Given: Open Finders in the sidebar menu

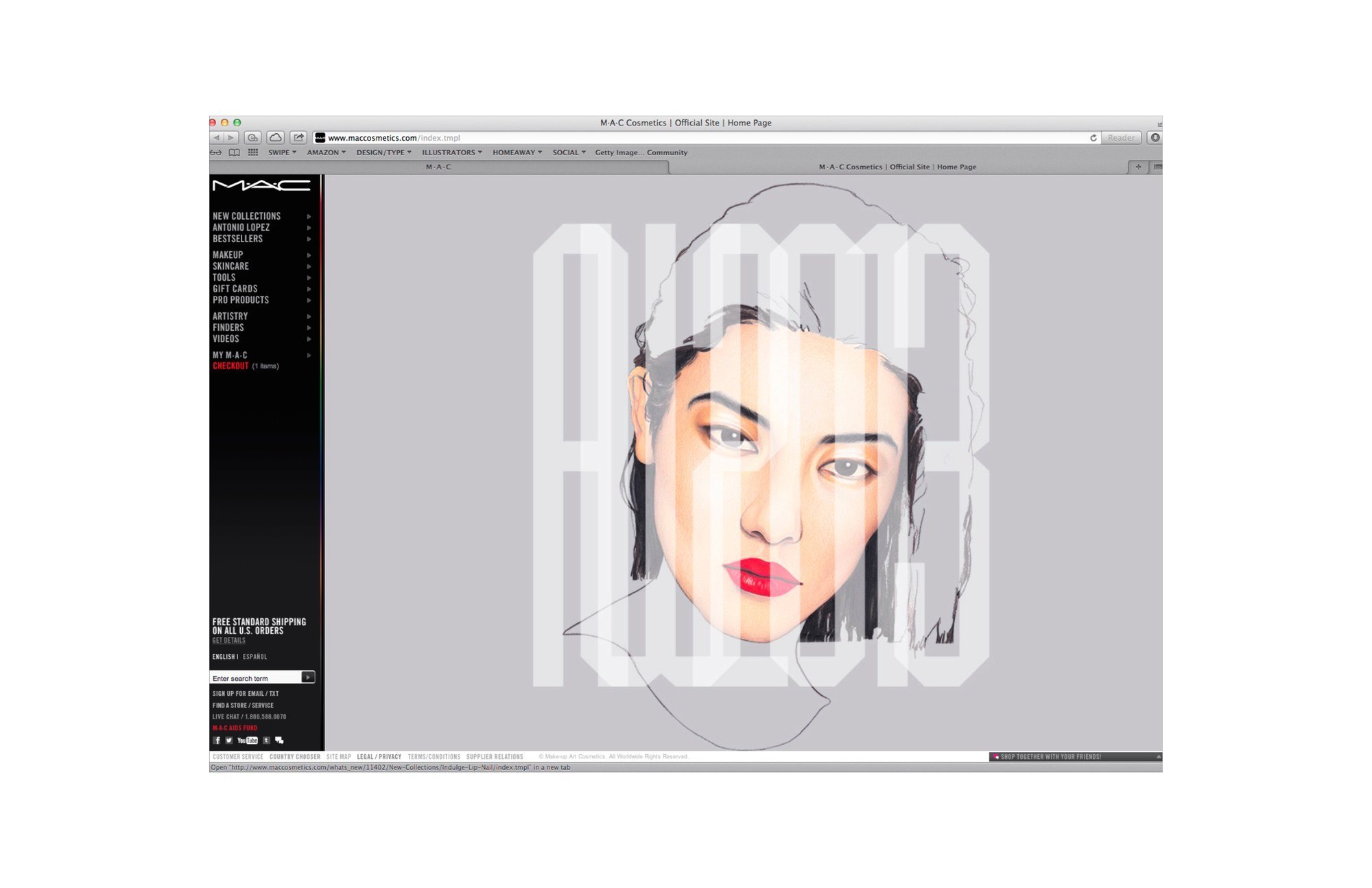Looking at the screenshot, I should tap(228, 328).
